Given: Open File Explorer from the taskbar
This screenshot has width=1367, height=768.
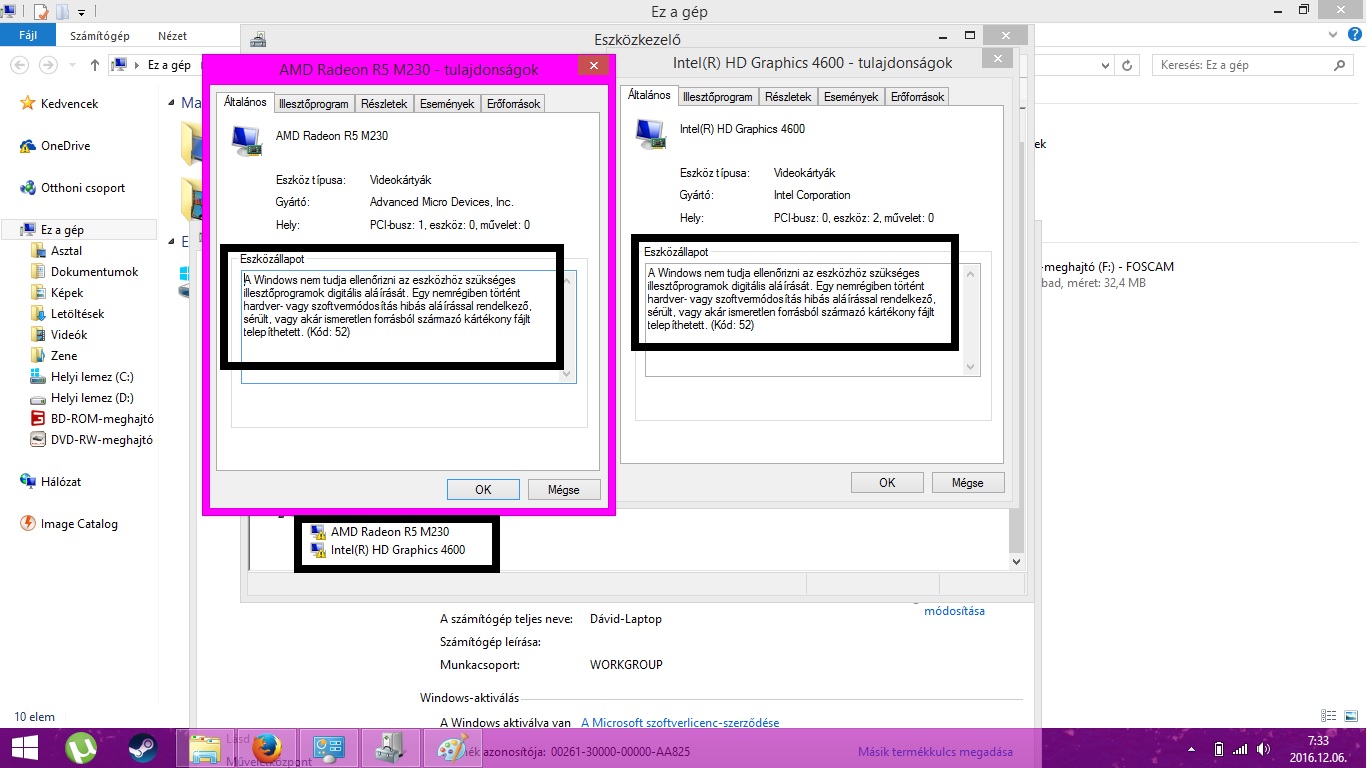Looking at the screenshot, I should click(205, 748).
